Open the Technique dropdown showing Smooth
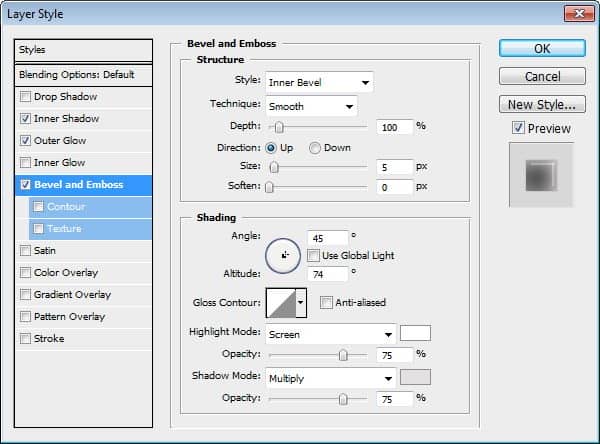The image size is (600, 444). [x=311, y=106]
